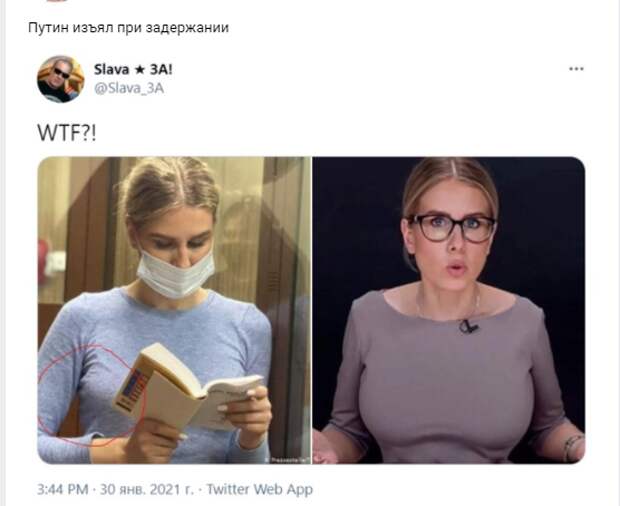Open the Slava ★ 3A! display name
Image resolution: width=620 pixels, height=506 pixels.
pos(133,70)
